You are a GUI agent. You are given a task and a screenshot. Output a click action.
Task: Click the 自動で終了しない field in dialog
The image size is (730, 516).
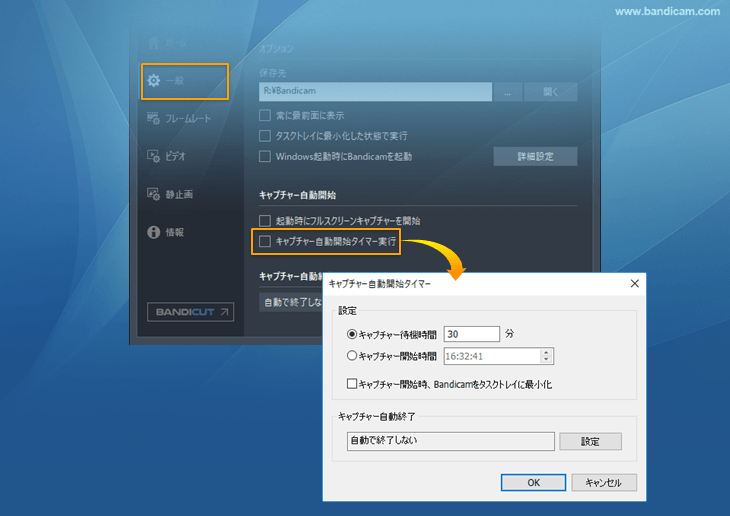451,441
